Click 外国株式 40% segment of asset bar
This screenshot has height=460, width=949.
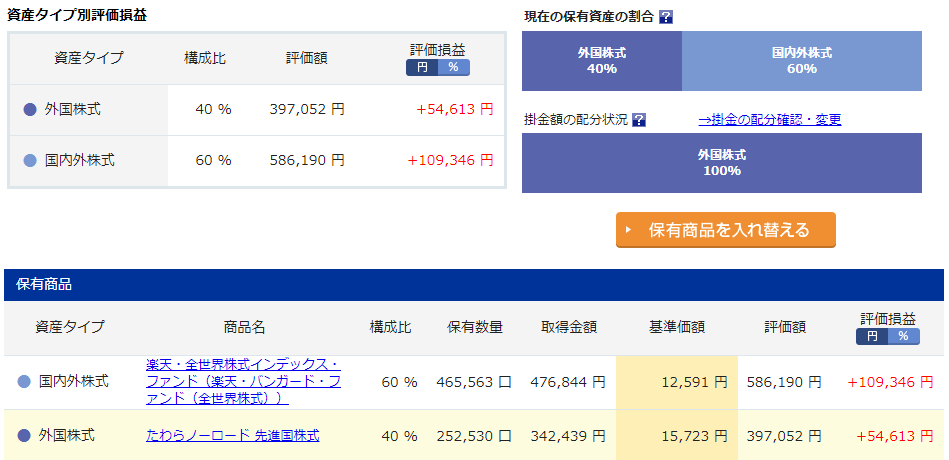[602, 61]
